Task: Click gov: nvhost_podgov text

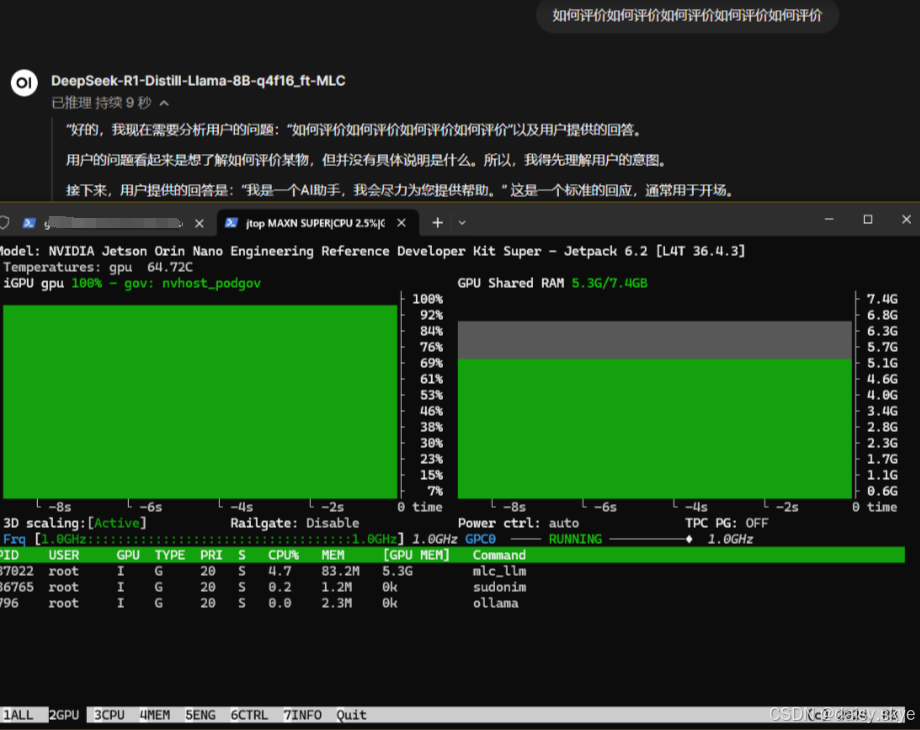Action: point(192,283)
